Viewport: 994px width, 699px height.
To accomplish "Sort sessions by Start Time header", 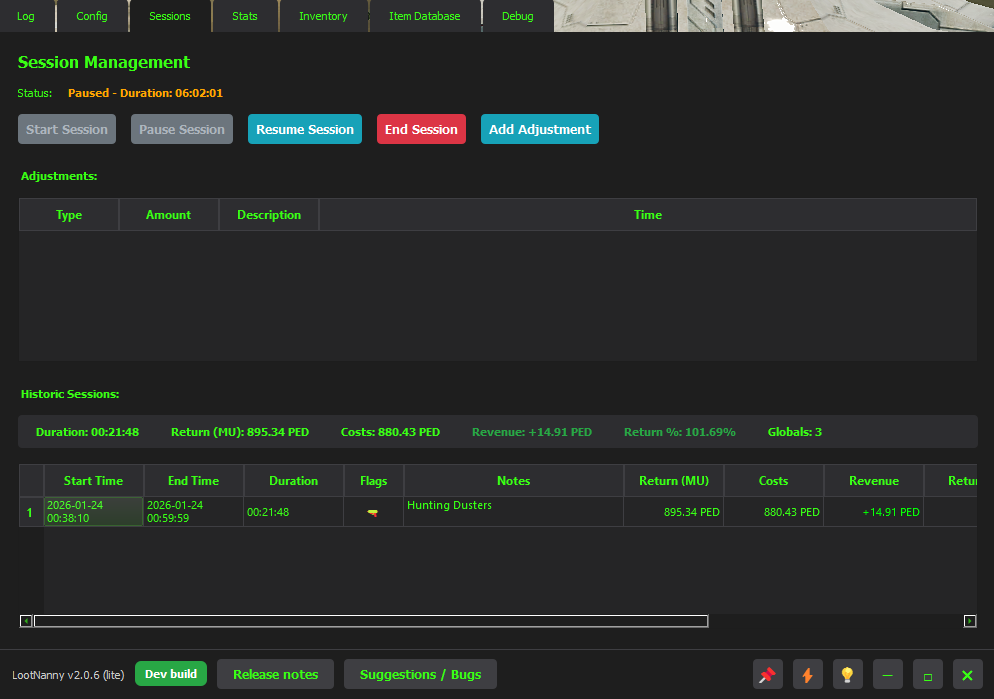I will click(94, 480).
